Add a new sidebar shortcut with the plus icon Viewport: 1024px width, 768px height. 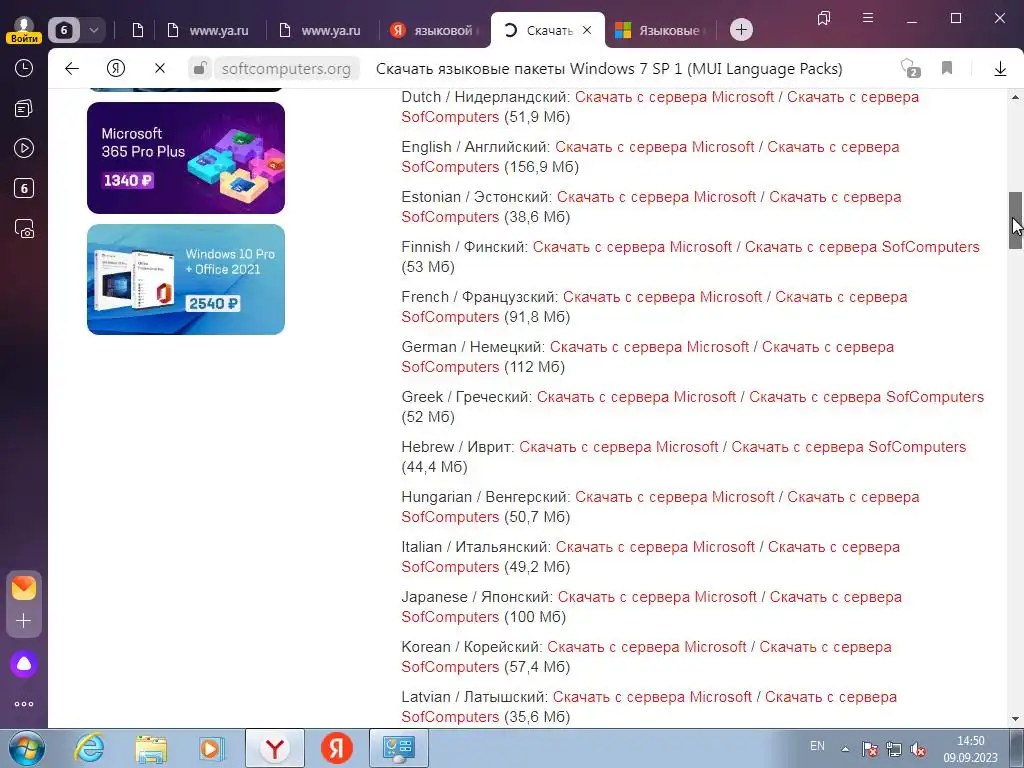[x=24, y=620]
